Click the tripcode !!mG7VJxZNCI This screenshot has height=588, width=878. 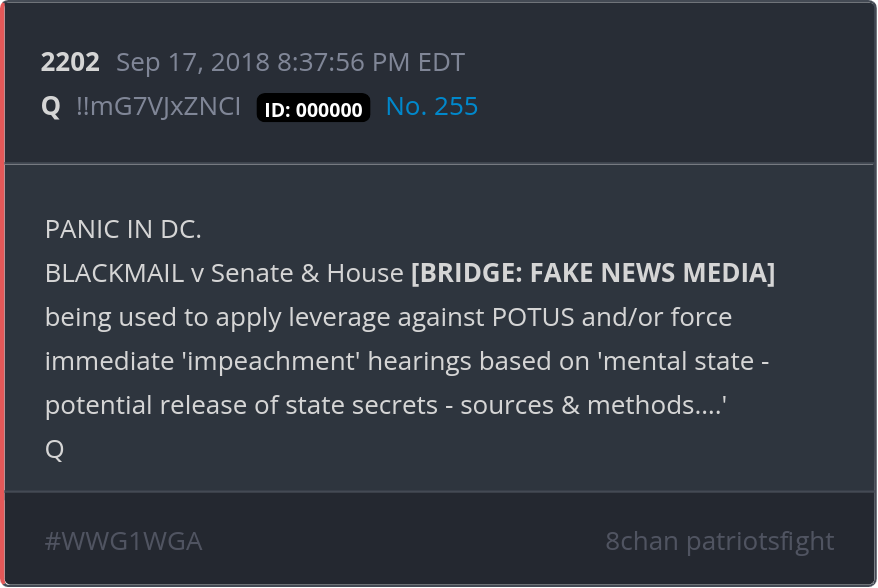click(x=158, y=106)
